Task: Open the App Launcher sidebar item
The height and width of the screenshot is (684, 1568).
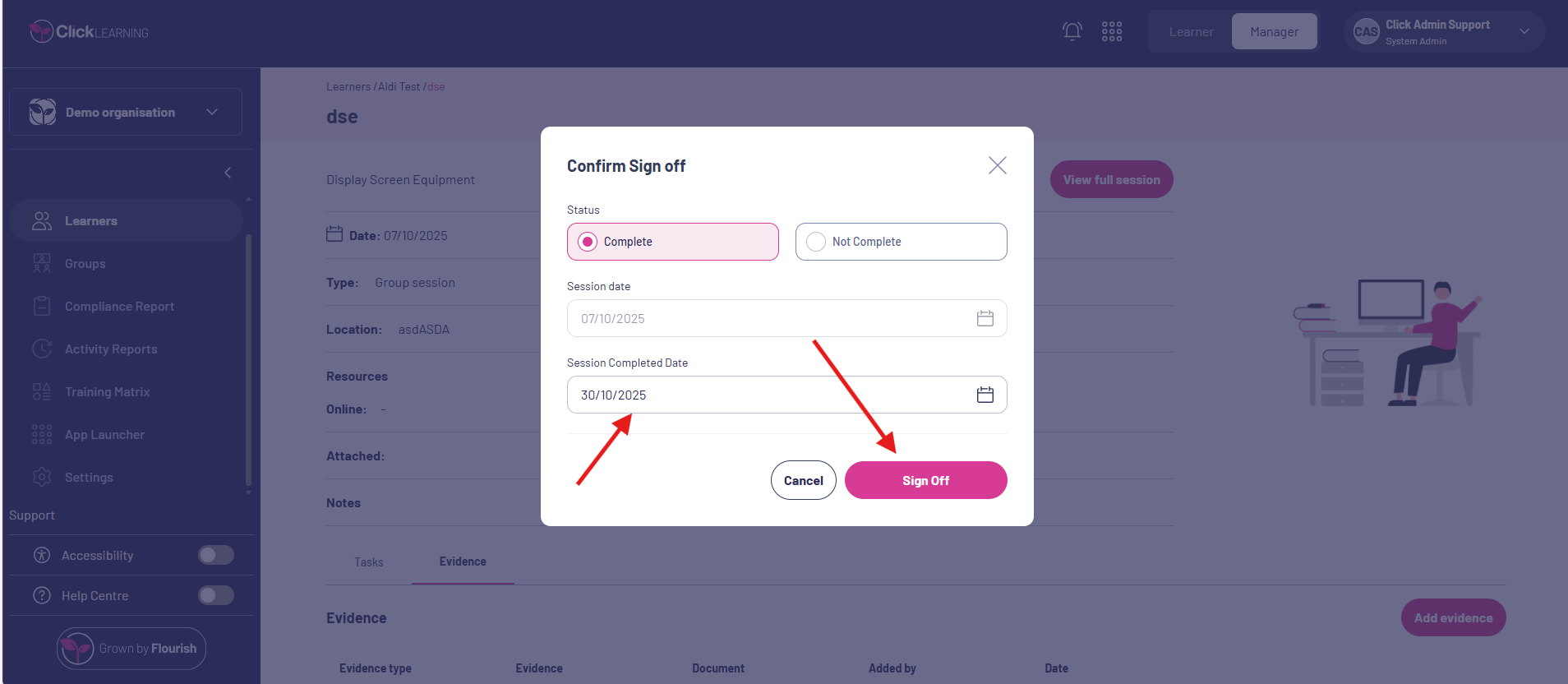Action: [104, 435]
